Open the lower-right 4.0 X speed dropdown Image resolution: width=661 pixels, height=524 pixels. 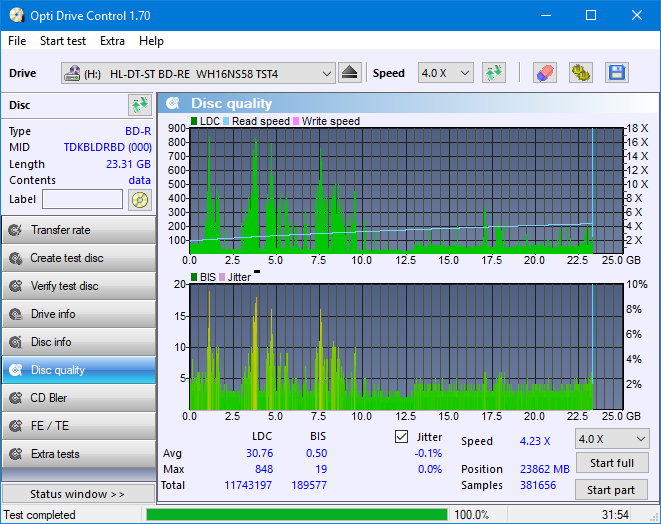(x=611, y=438)
